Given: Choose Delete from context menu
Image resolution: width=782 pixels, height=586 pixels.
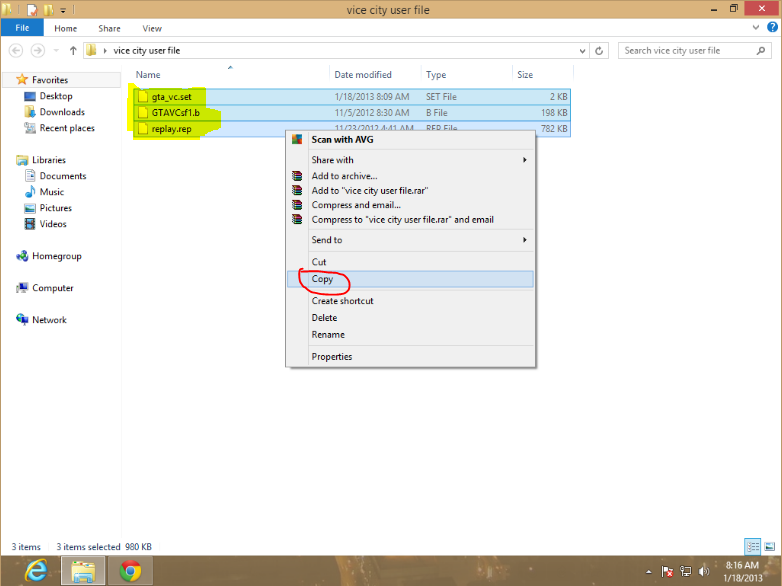Looking at the screenshot, I should pyautogui.click(x=410, y=318).
